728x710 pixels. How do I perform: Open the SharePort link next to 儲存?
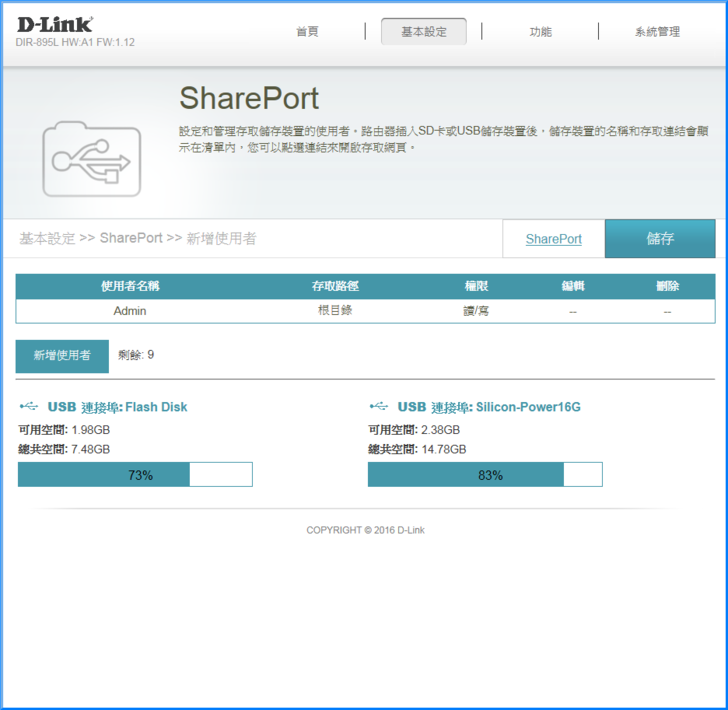(x=553, y=239)
